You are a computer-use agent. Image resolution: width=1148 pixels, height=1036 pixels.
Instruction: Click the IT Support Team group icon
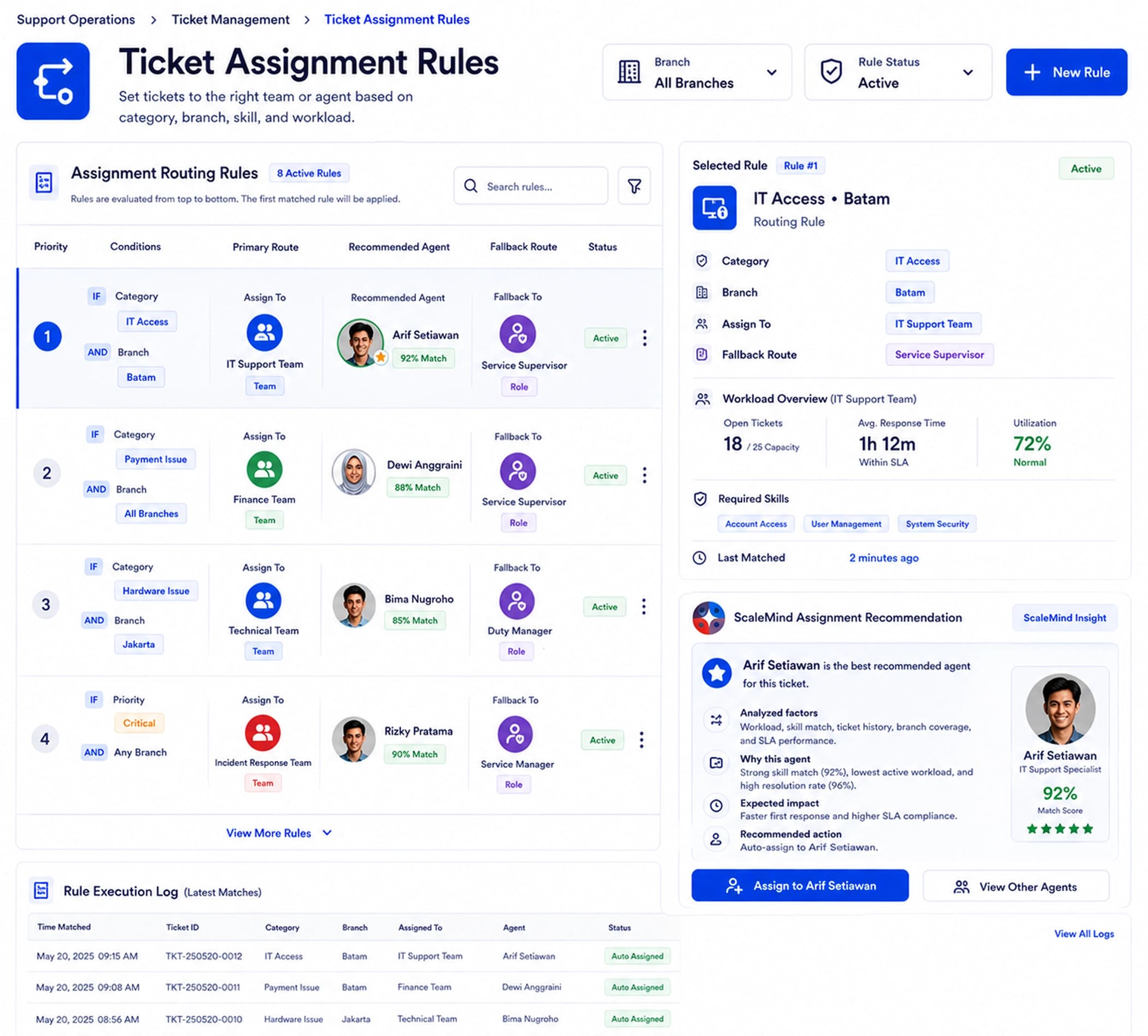click(x=264, y=332)
